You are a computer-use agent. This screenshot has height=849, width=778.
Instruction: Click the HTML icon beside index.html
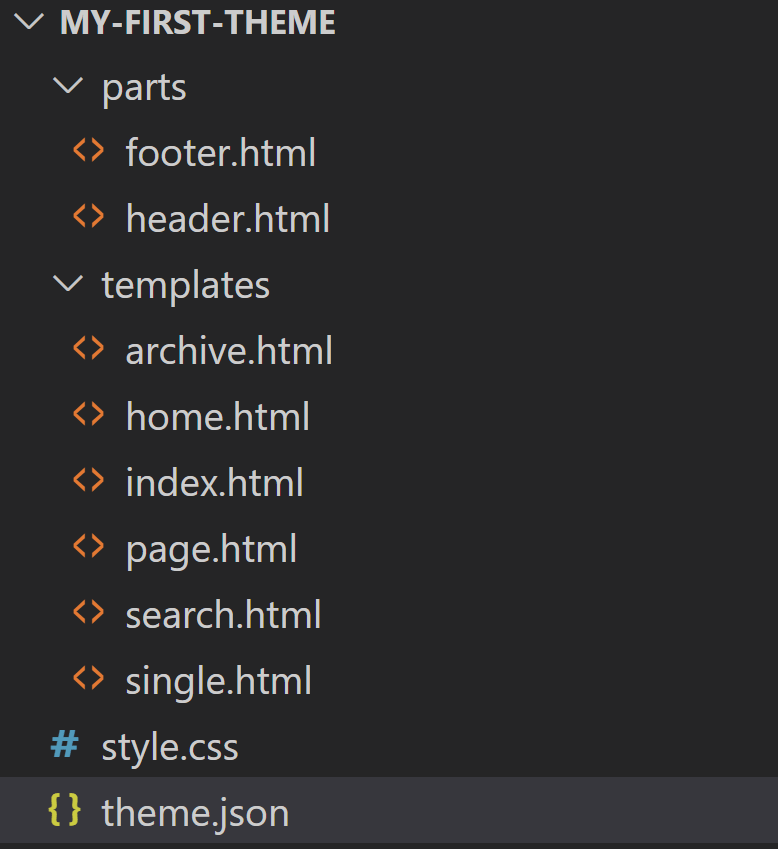(88, 480)
